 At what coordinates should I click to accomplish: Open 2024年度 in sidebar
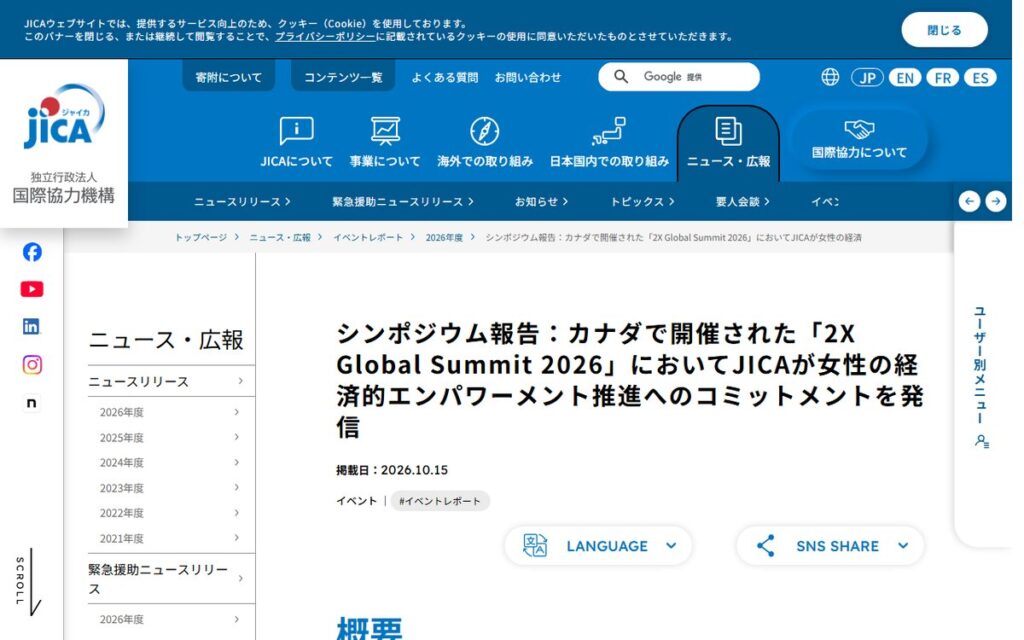171,462
